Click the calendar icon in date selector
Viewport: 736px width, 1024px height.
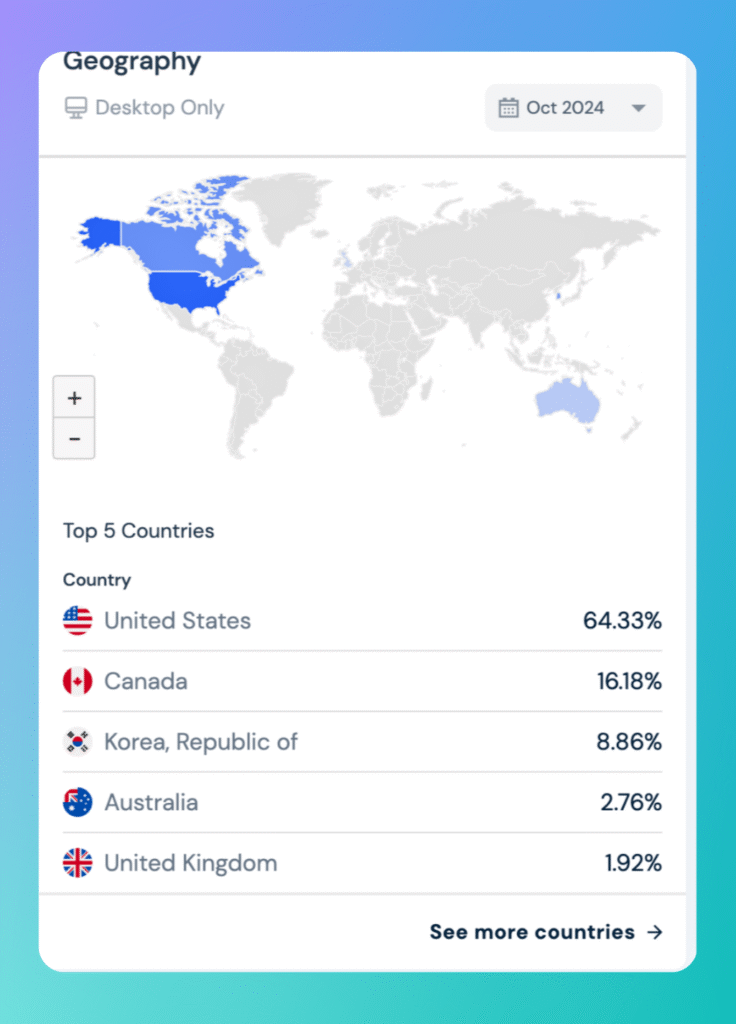point(508,108)
